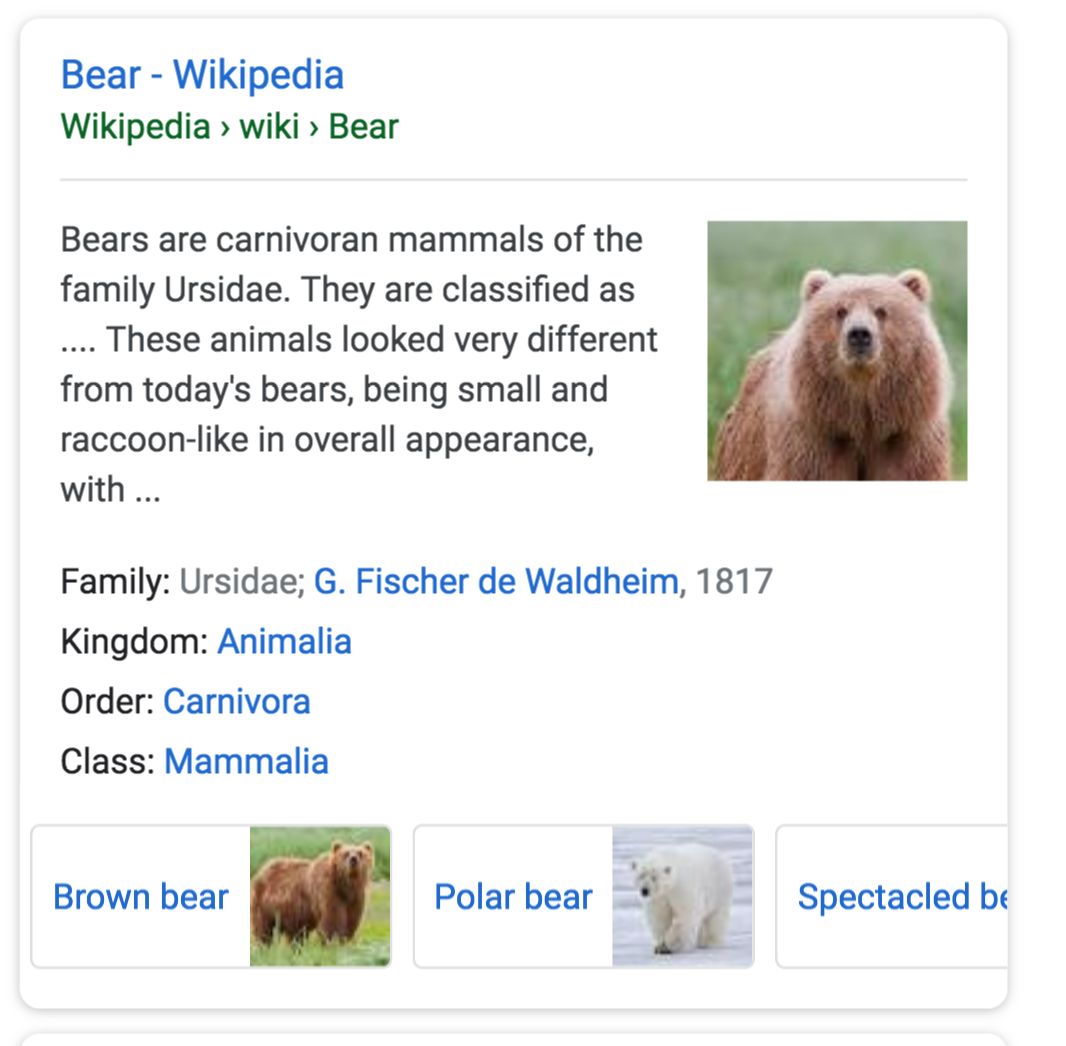The height and width of the screenshot is (1046, 1066).
Task: Click the "1817" year text
Action: tap(734, 581)
